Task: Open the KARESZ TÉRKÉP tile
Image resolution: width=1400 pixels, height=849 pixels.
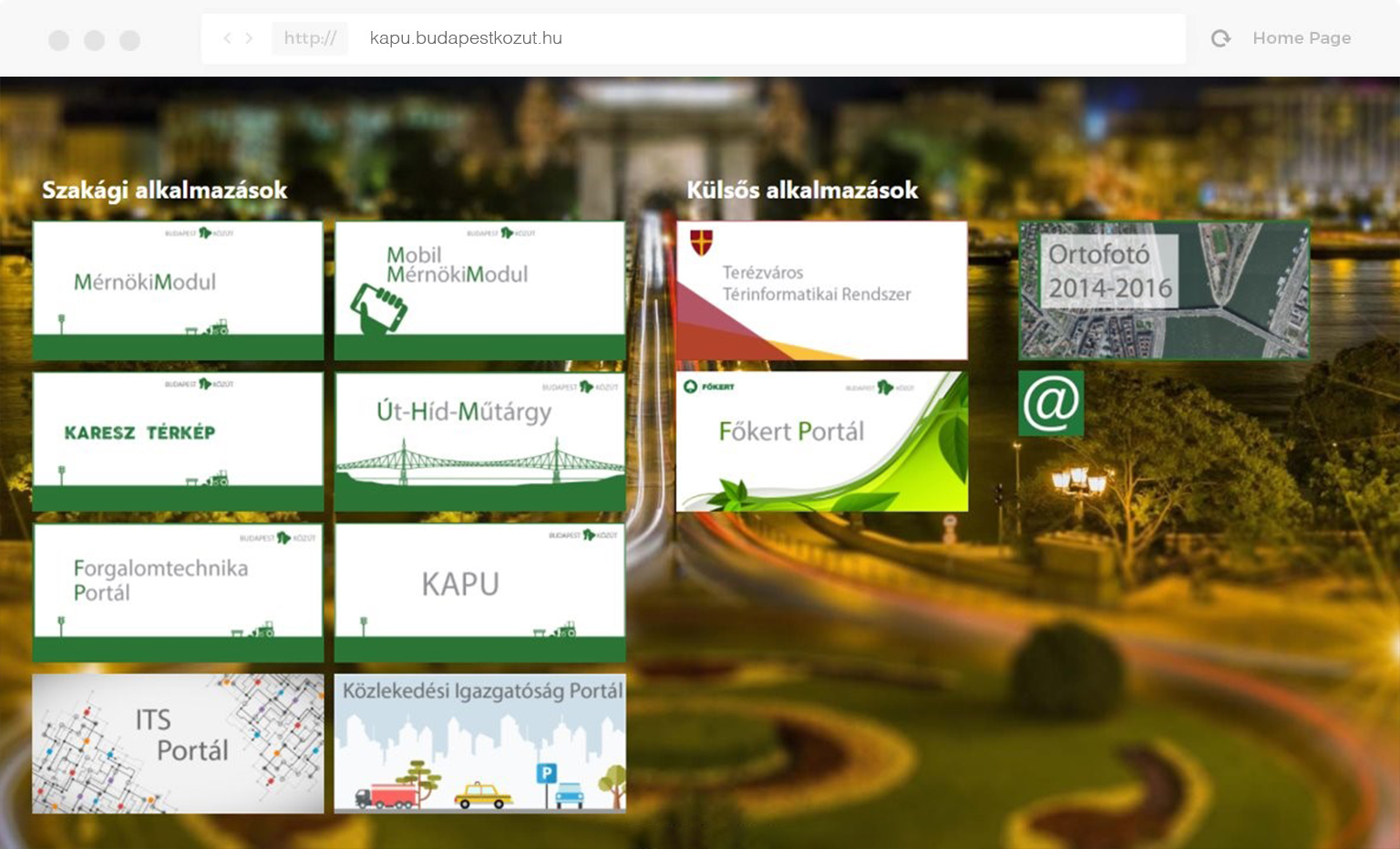Action: pos(178,441)
